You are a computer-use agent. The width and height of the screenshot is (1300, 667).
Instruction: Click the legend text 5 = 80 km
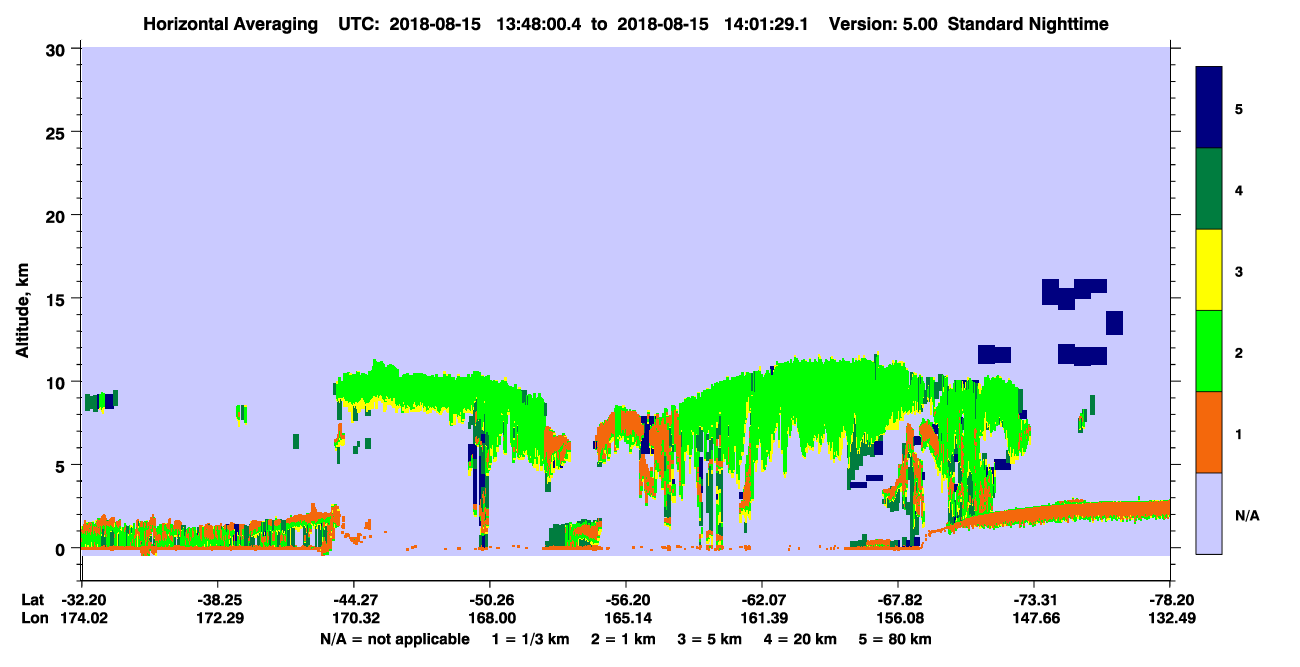[896, 639]
